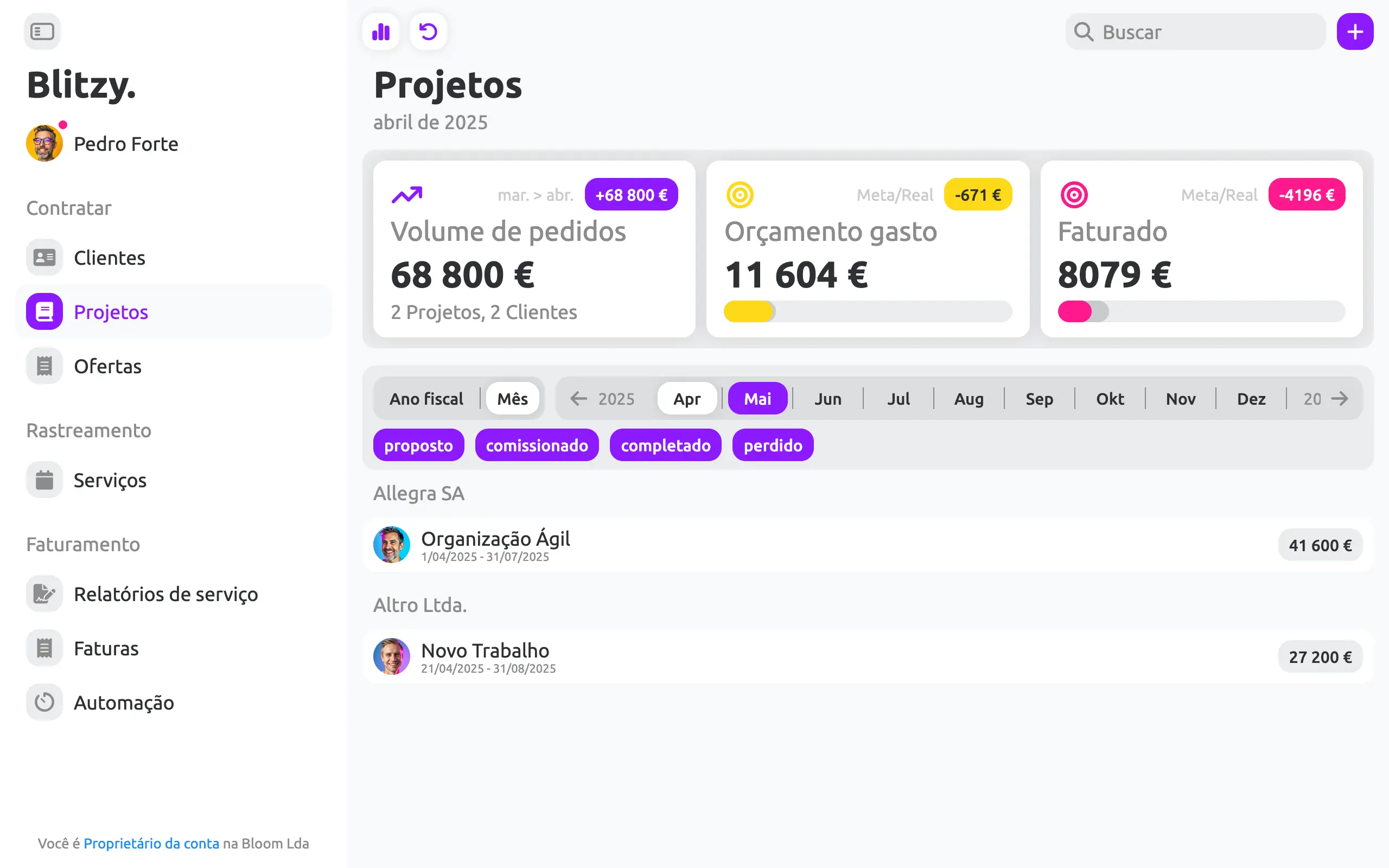This screenshot has height=868, width=1389.
Task: Click the pink Faturado progress bar
Action: tap(1201, 311)
